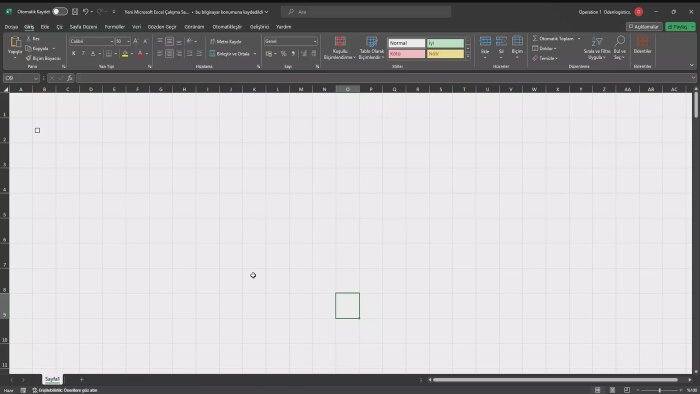The width and height of the screenshot is (700, 394).
Task: Select the Biçim Boyacısı format painter
Action: tap(43, 58)
